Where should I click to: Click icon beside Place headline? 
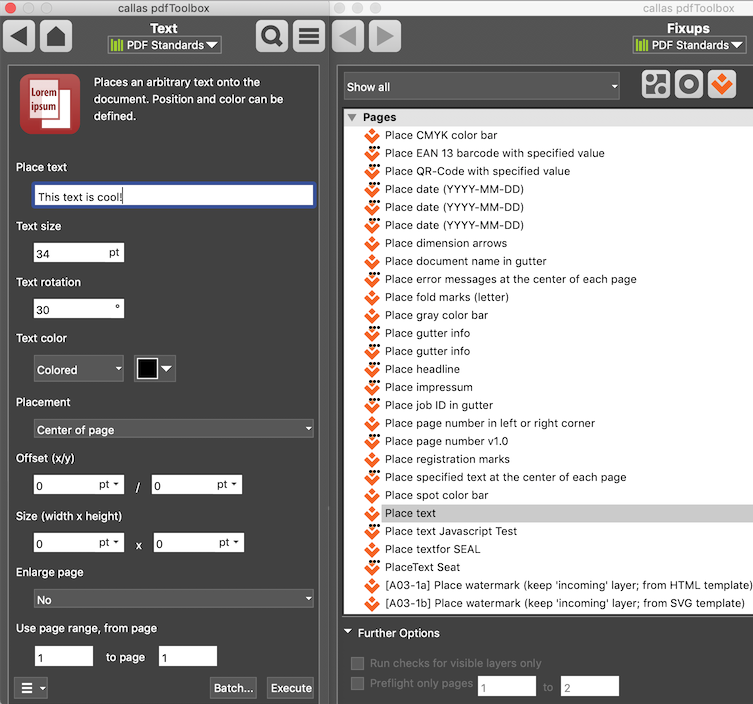click(x=372, y=370)
